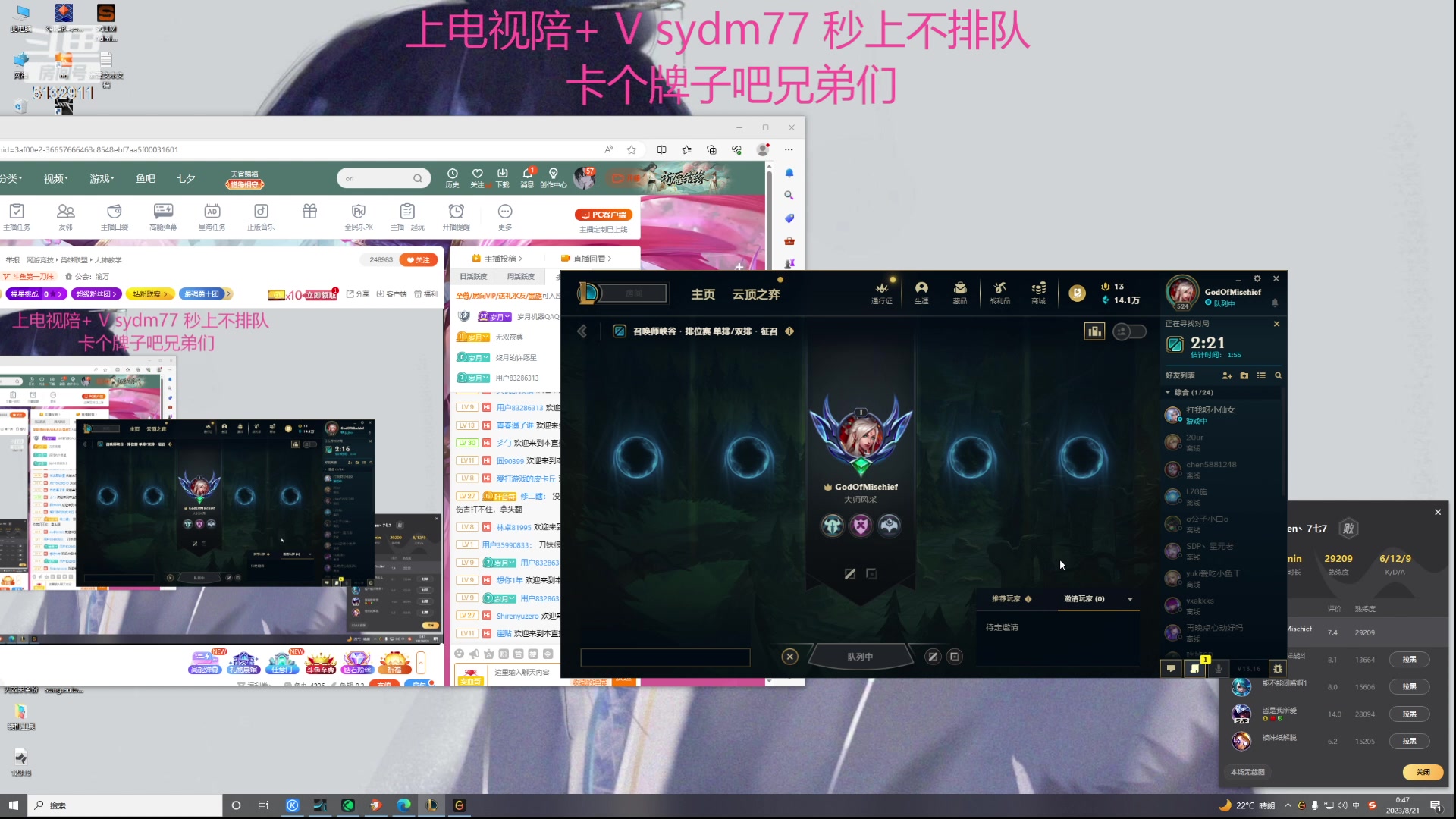The height and width of the screenshot is (819, 1456).
Task: Open the 藏品 collection icon
Action: pyautogui.click(x=960, y=292)
